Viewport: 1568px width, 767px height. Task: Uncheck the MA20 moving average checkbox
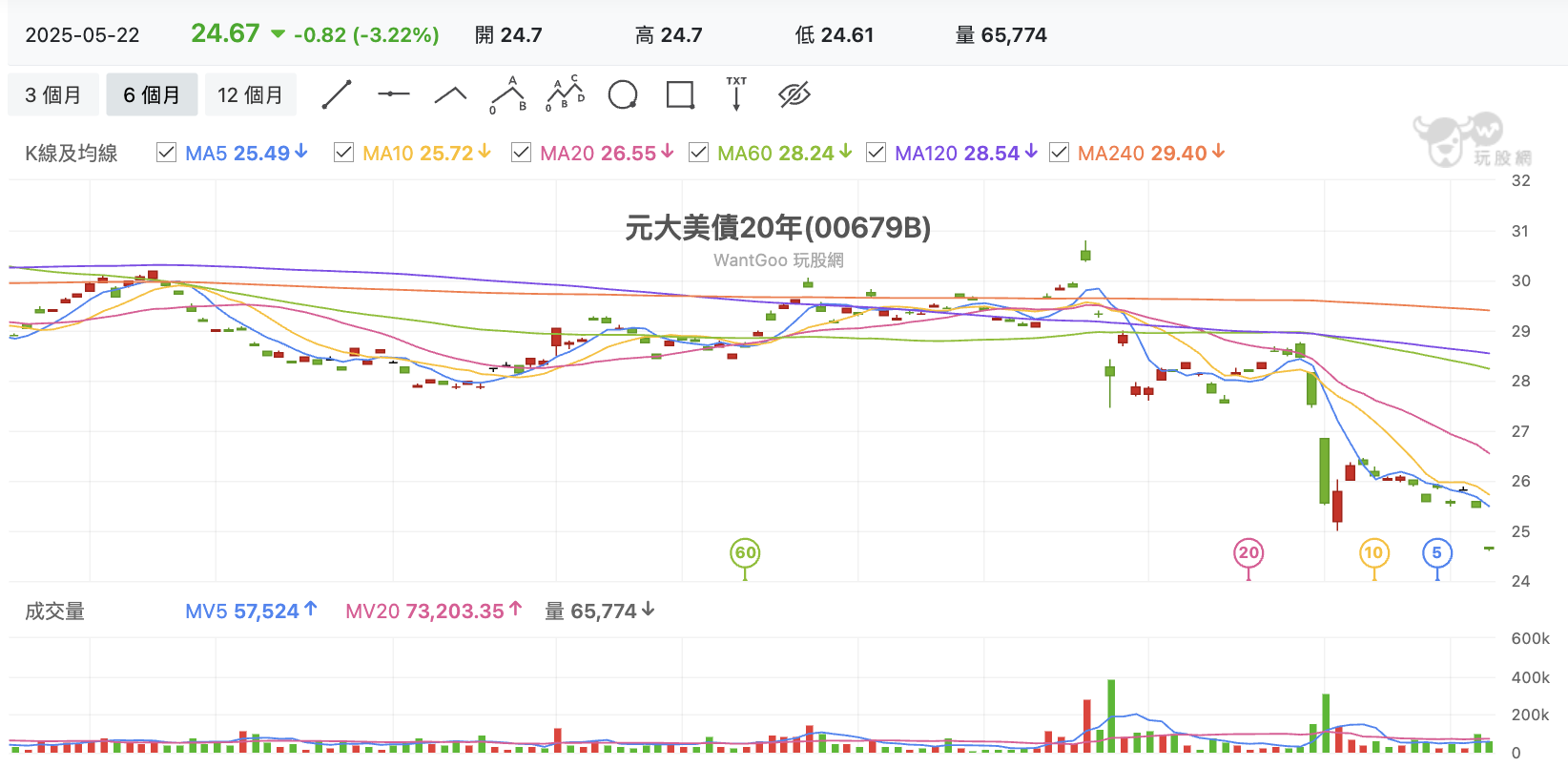(521, 153)
